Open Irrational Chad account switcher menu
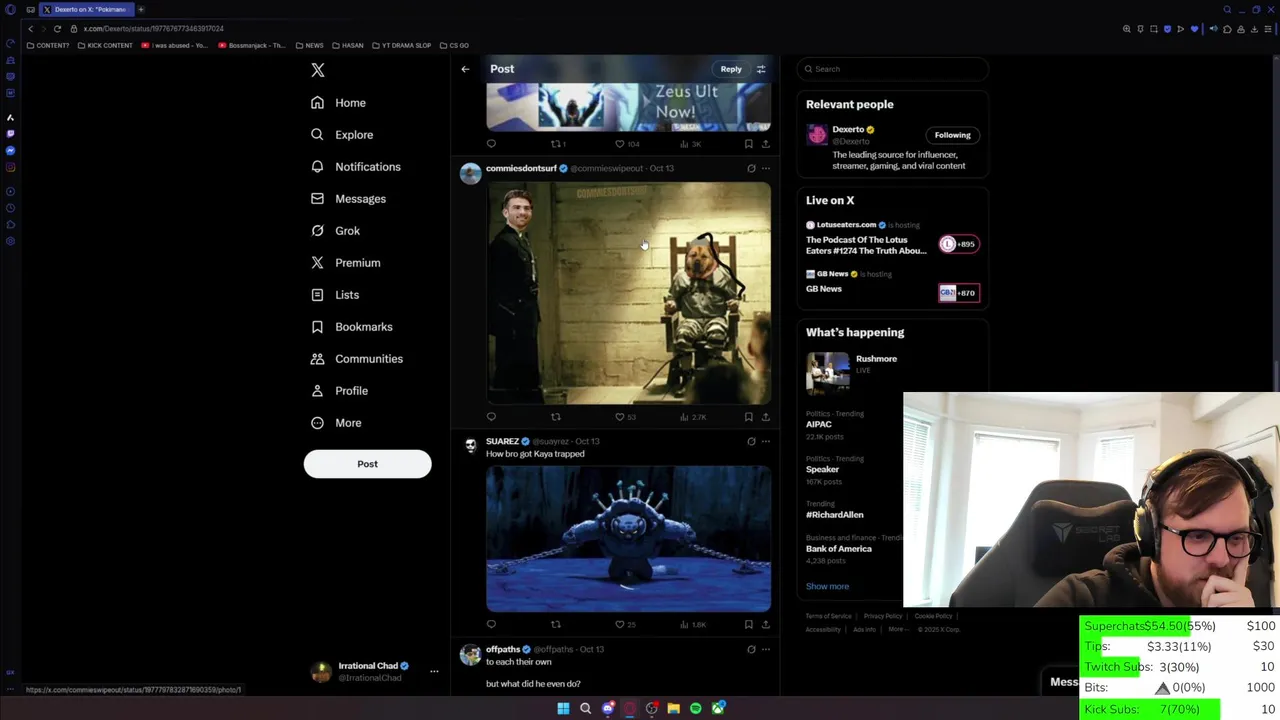Screen dimensions: 1280x720 (x=434, y=672)
